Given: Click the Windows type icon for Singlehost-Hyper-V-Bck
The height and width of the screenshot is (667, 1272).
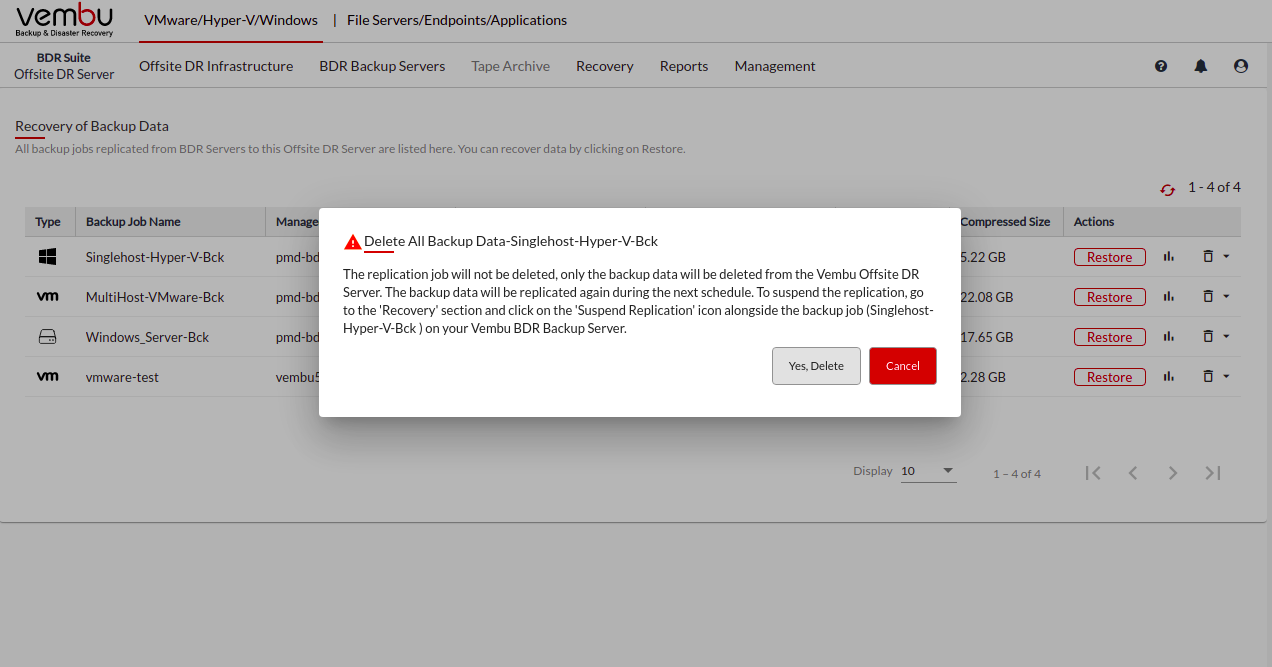Looking at the screenshot, I should 47,257.
